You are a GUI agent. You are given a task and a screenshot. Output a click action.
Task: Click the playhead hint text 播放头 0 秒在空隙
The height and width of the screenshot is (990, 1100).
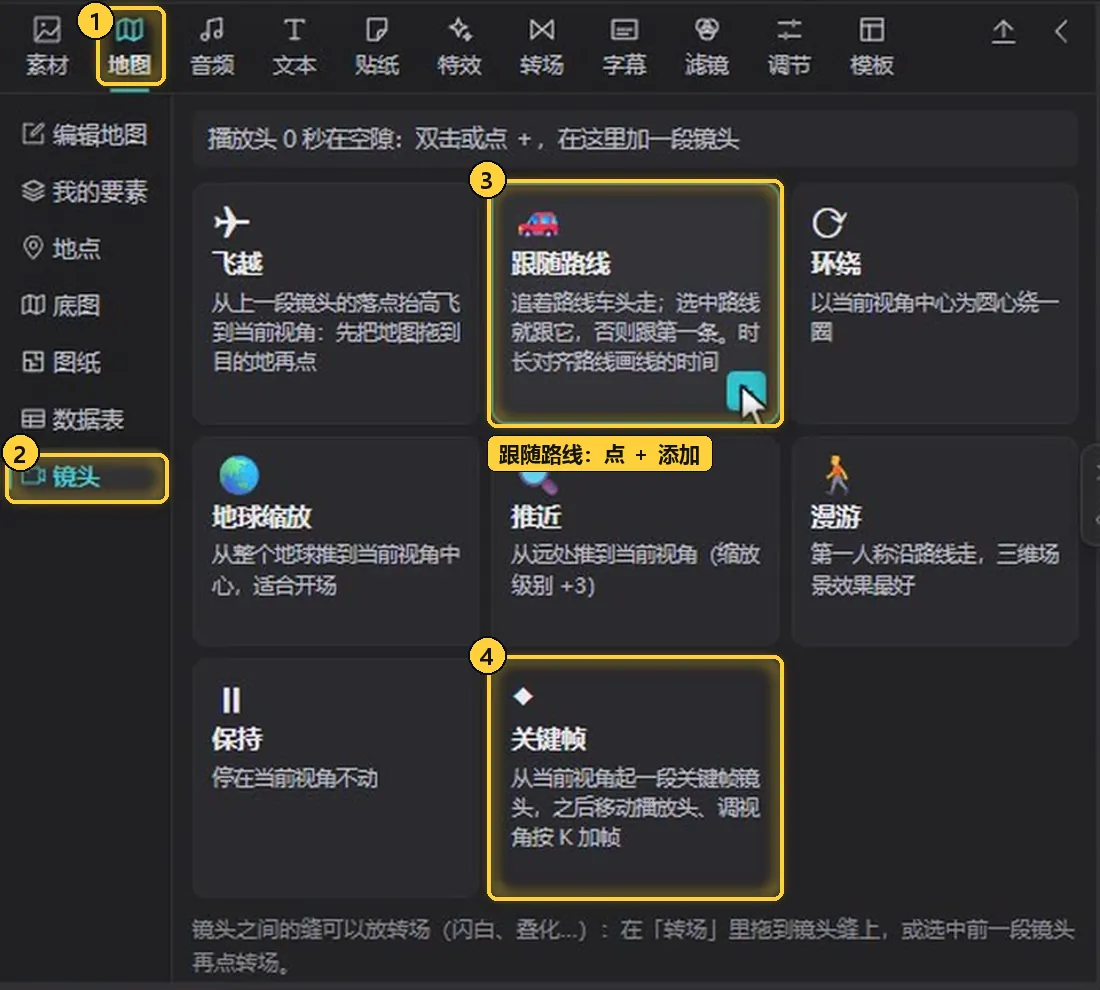(303, 139)
